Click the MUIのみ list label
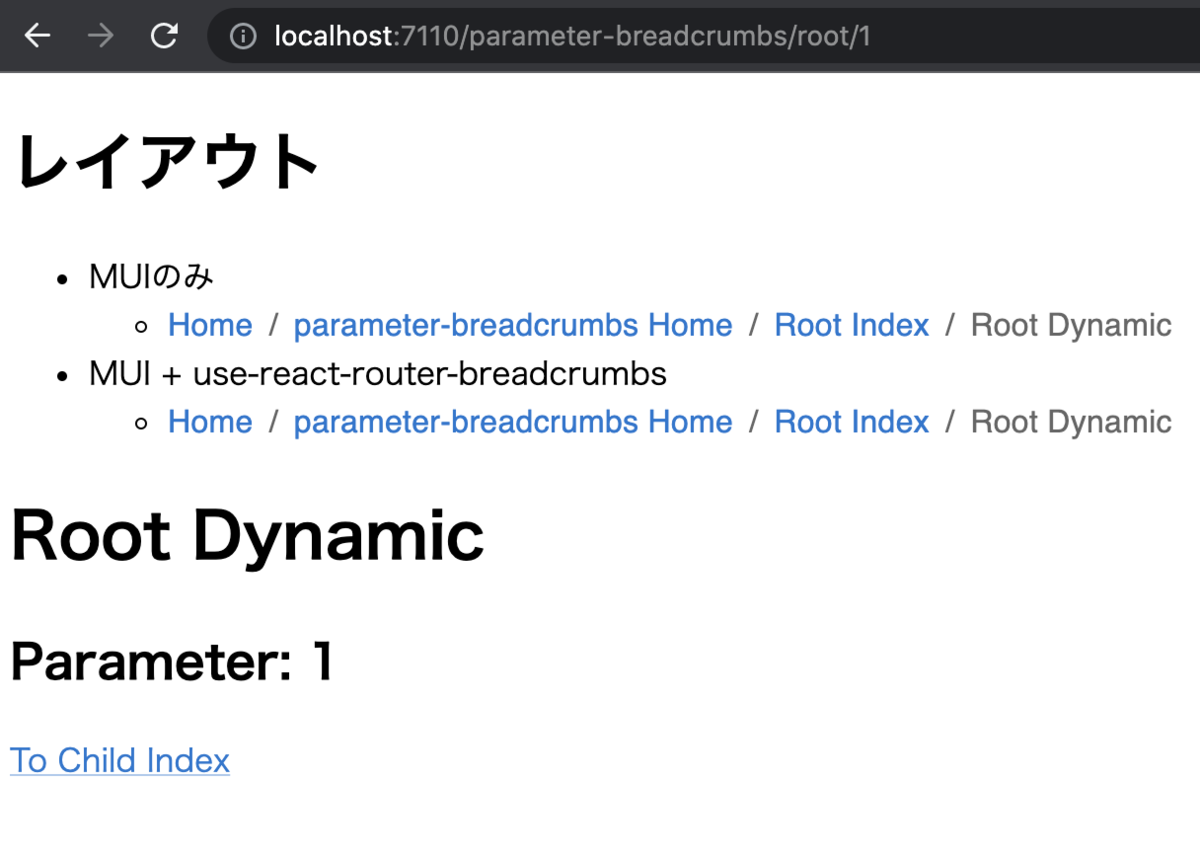The image size is (1200, 857). [150, 276]
